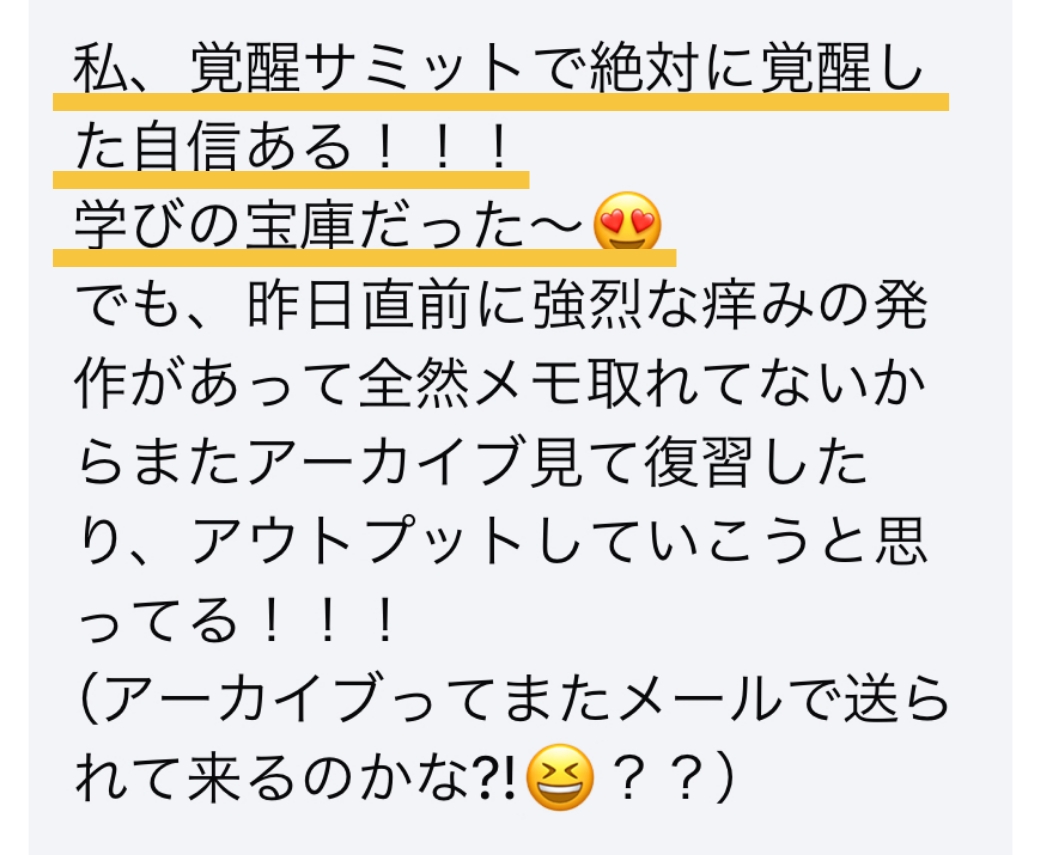The height and width of the screenshot is (855, 1059).
Task: Click the line starting でも、昨日直前に
Action: point(501,305)
